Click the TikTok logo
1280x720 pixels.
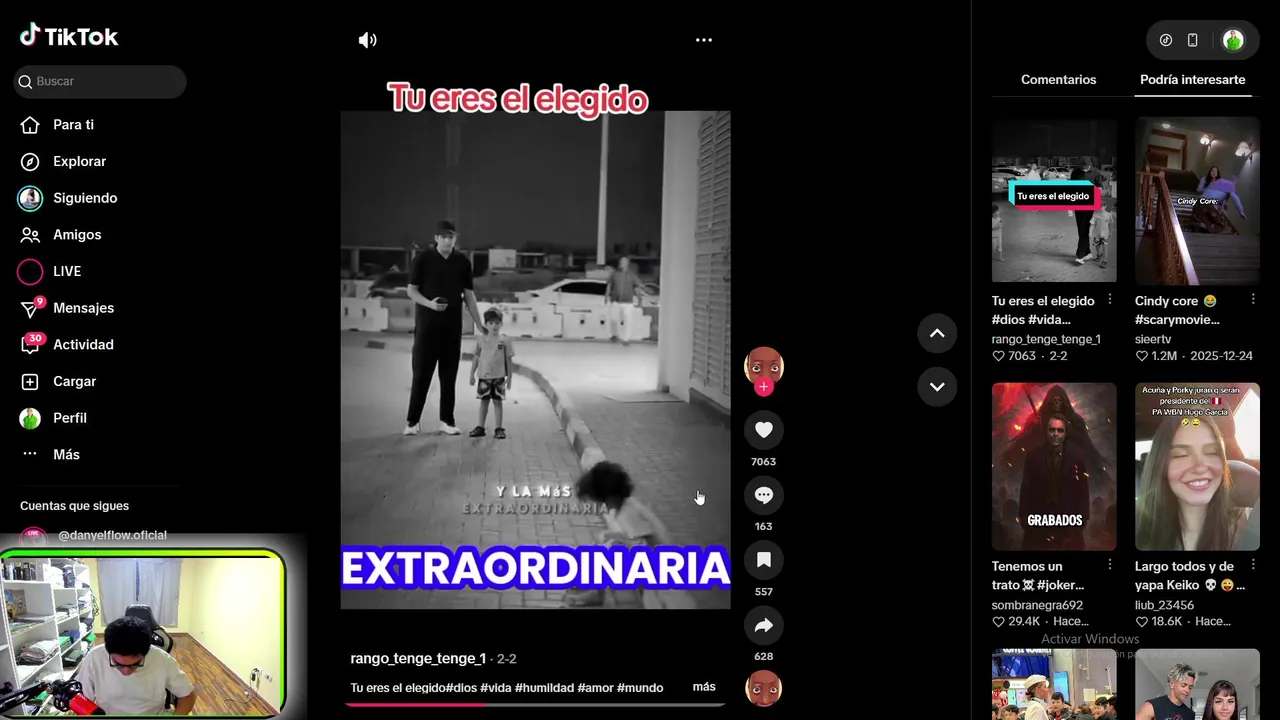pos(69,36)
